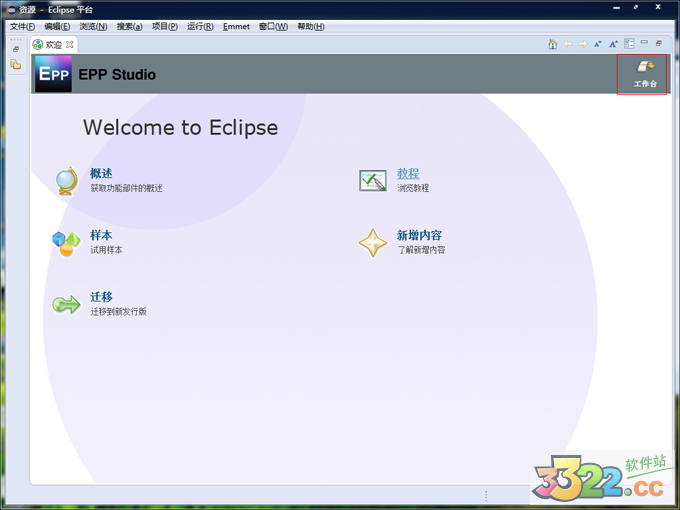Reduce font size with the small A icon
Image resolution: width=680 pixels, height=510 pixels.
pyautogui.click(x=598, y=44)
